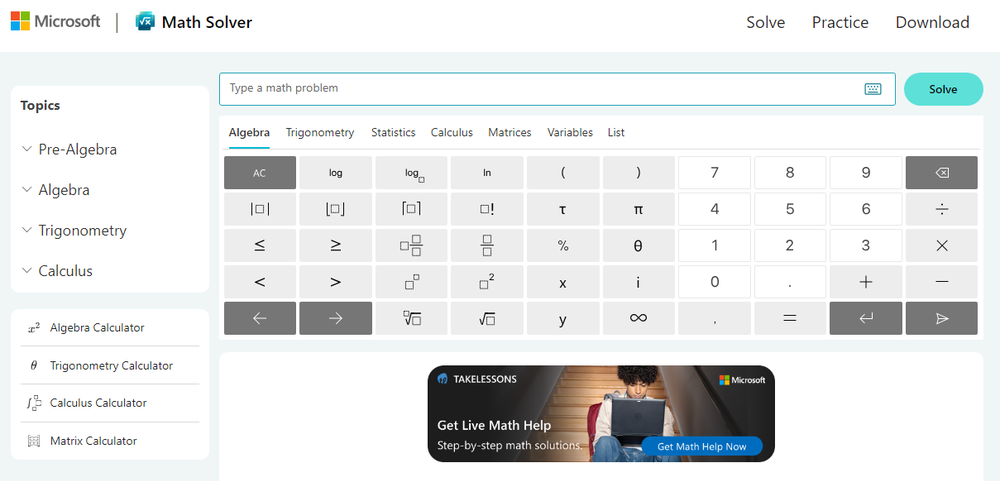
Task: Insert log with custom base
Action: tap(411, 173)
